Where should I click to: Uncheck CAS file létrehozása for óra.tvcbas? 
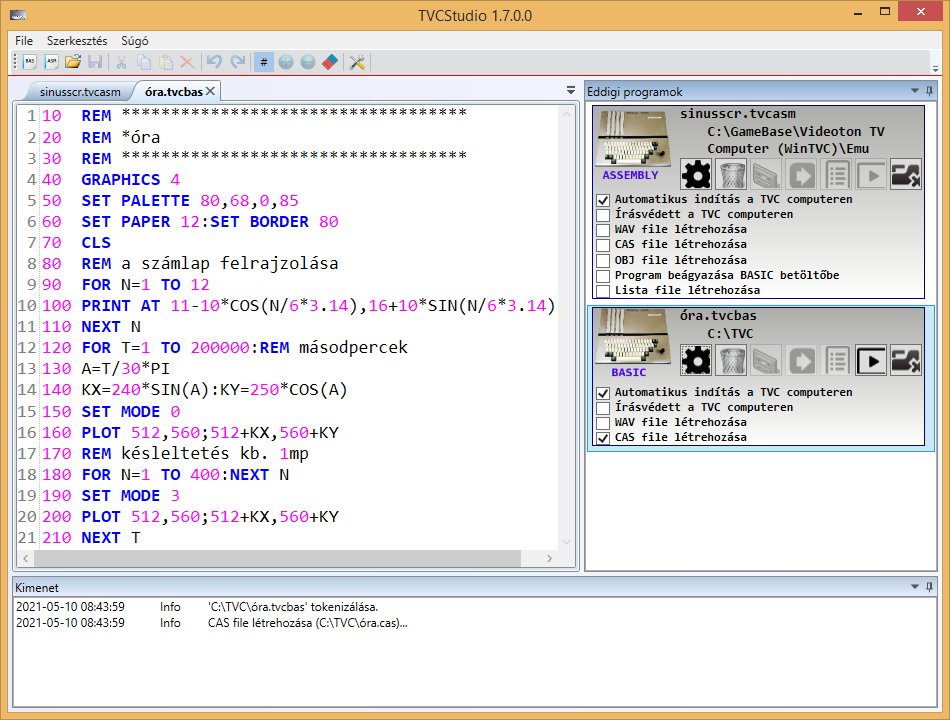[603, 438]
